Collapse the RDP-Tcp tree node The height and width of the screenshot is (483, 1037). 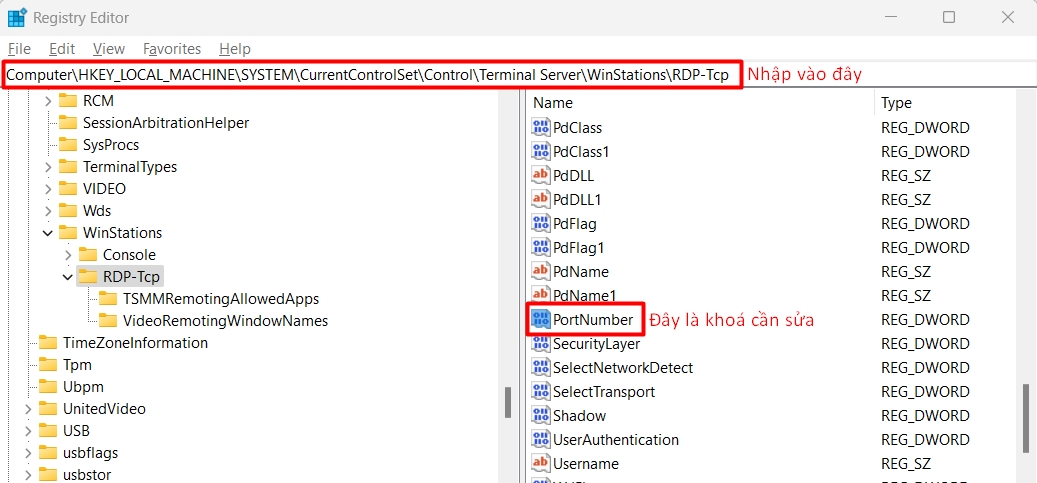[67, 277]
